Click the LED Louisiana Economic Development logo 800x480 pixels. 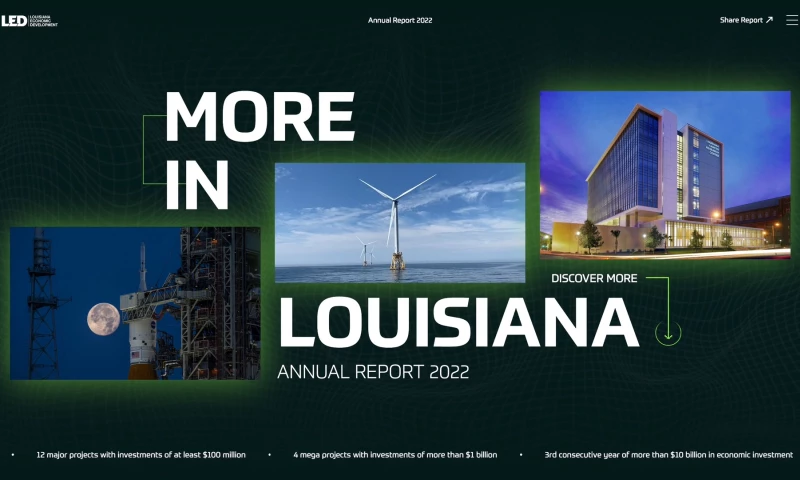[30, 20]
